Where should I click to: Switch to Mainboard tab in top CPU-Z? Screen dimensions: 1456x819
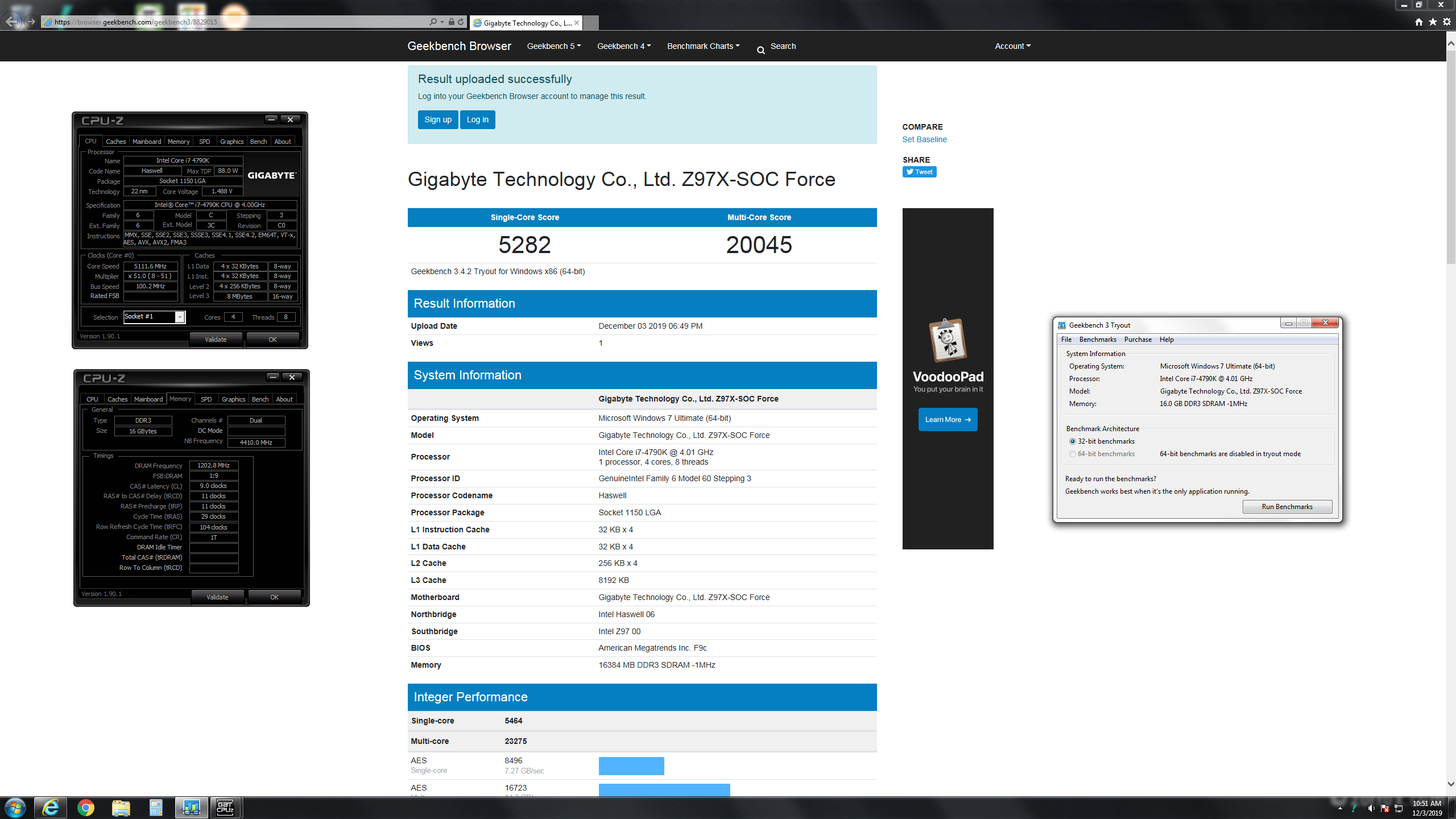click(147, 142)
